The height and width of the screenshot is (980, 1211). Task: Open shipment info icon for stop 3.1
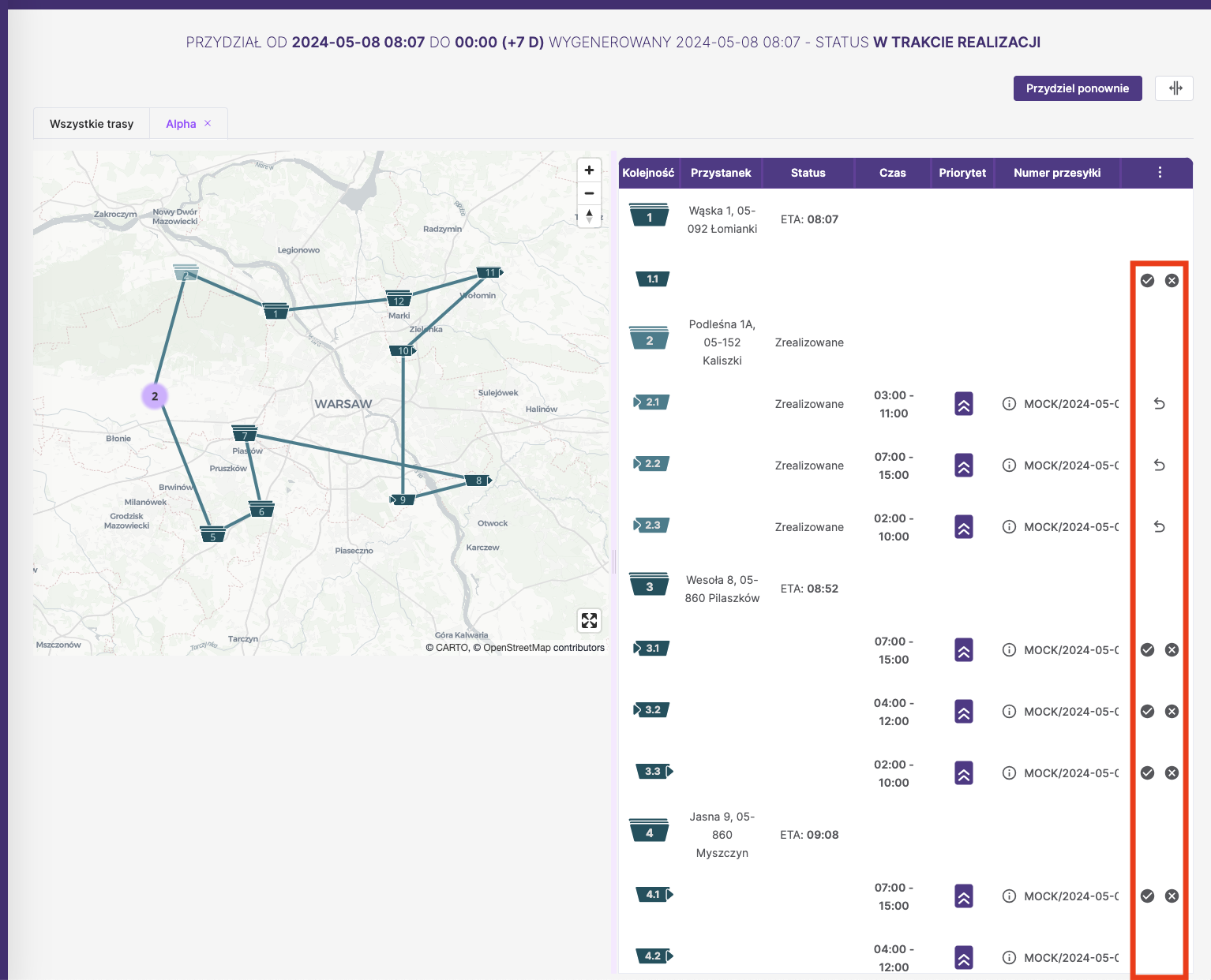coord(1009,650)
